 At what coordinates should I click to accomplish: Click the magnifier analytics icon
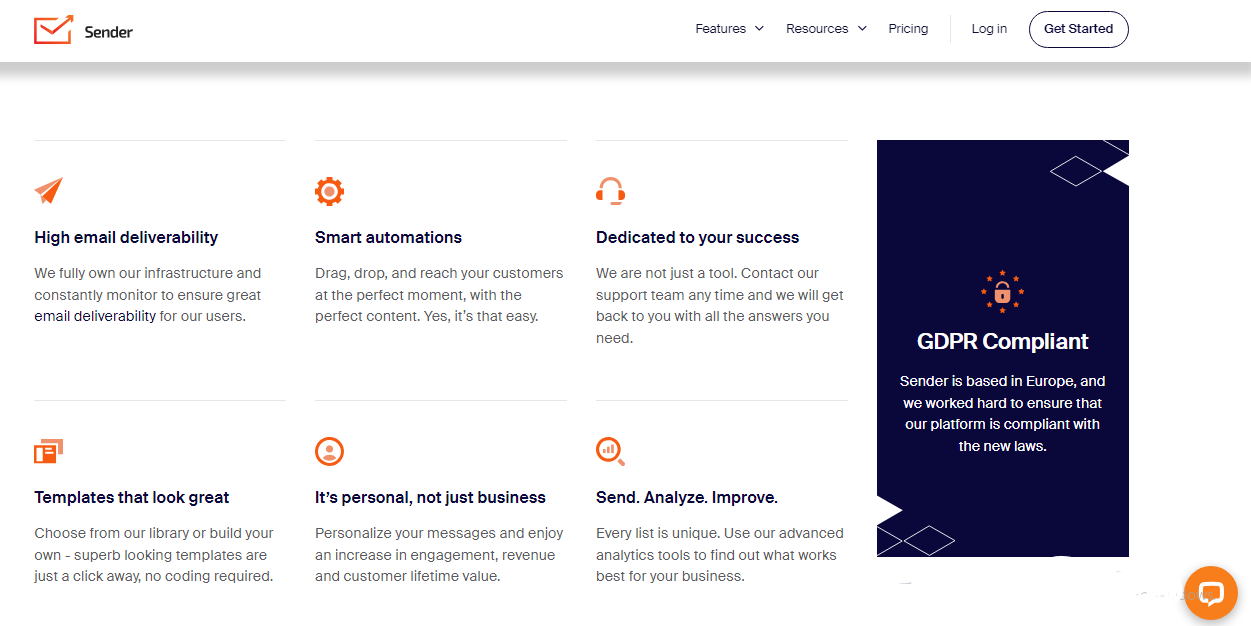coord(611,452)
